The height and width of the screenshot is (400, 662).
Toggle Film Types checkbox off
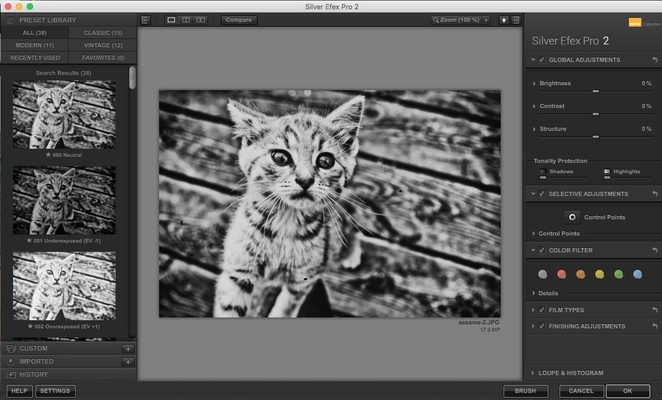pyautogui.click(x=542, y=310)
